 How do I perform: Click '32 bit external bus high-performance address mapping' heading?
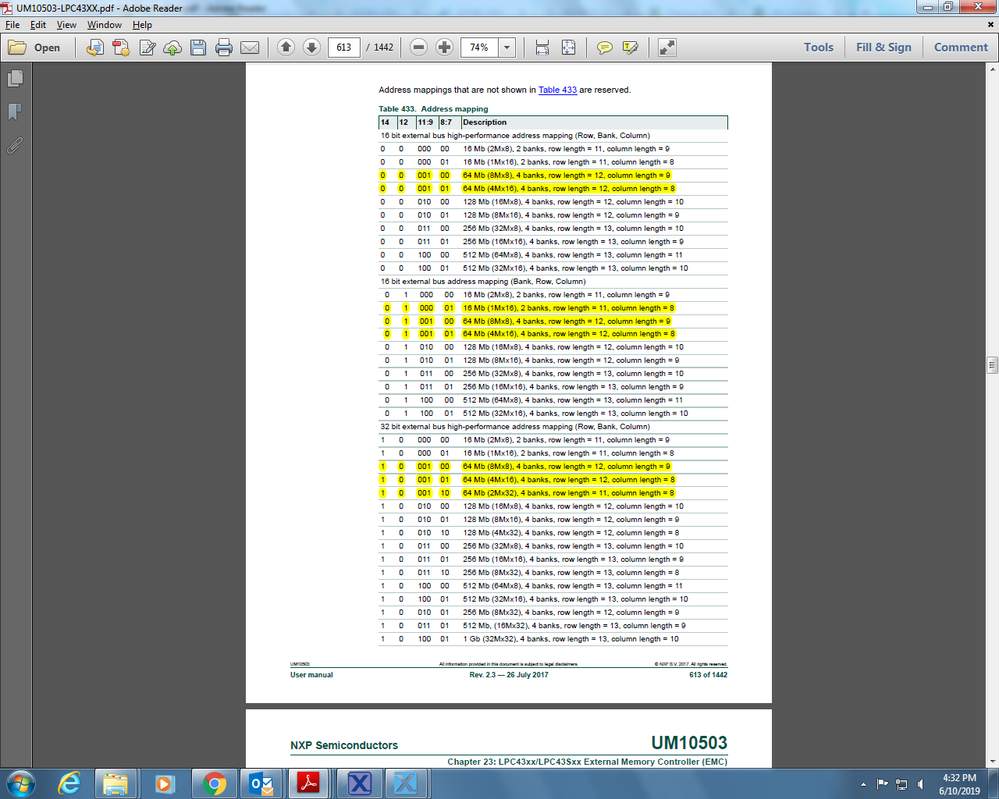(x=515, y=427)
